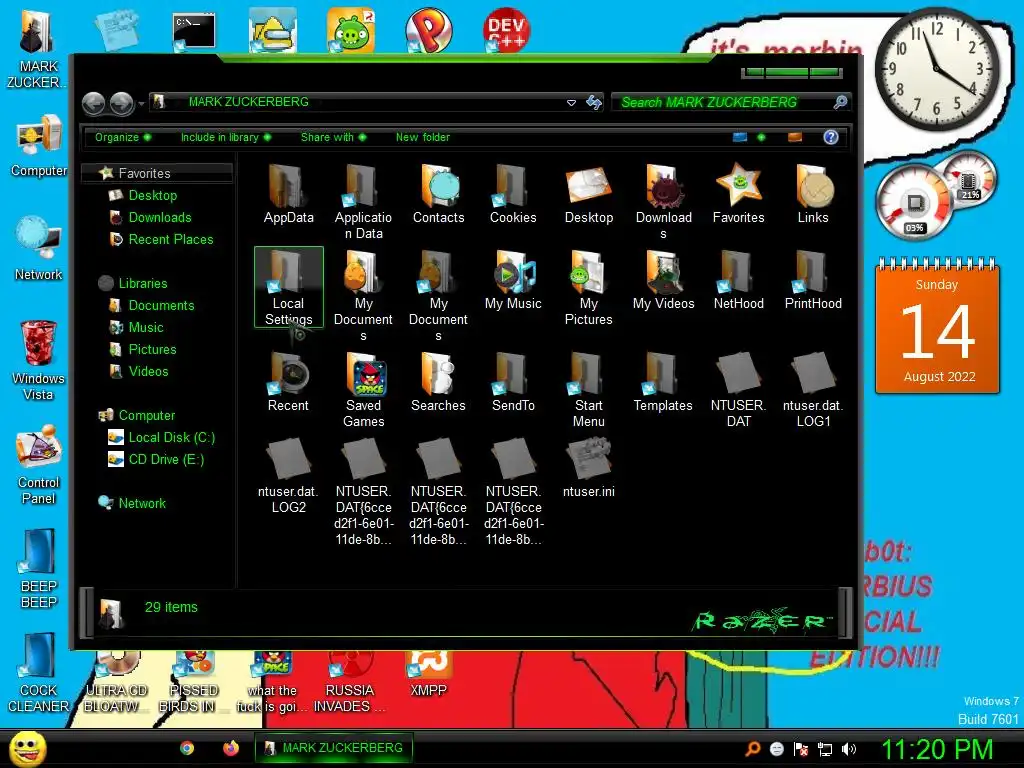This screenshot has height=768, width=1024.
Task: Open the Start Menu folder
Action: pos(588,391)
